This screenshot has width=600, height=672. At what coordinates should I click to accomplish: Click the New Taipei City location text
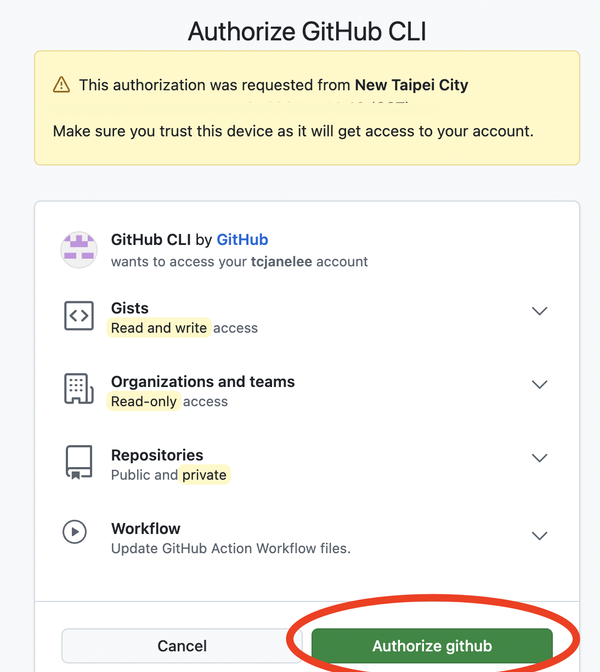point(411,85)
